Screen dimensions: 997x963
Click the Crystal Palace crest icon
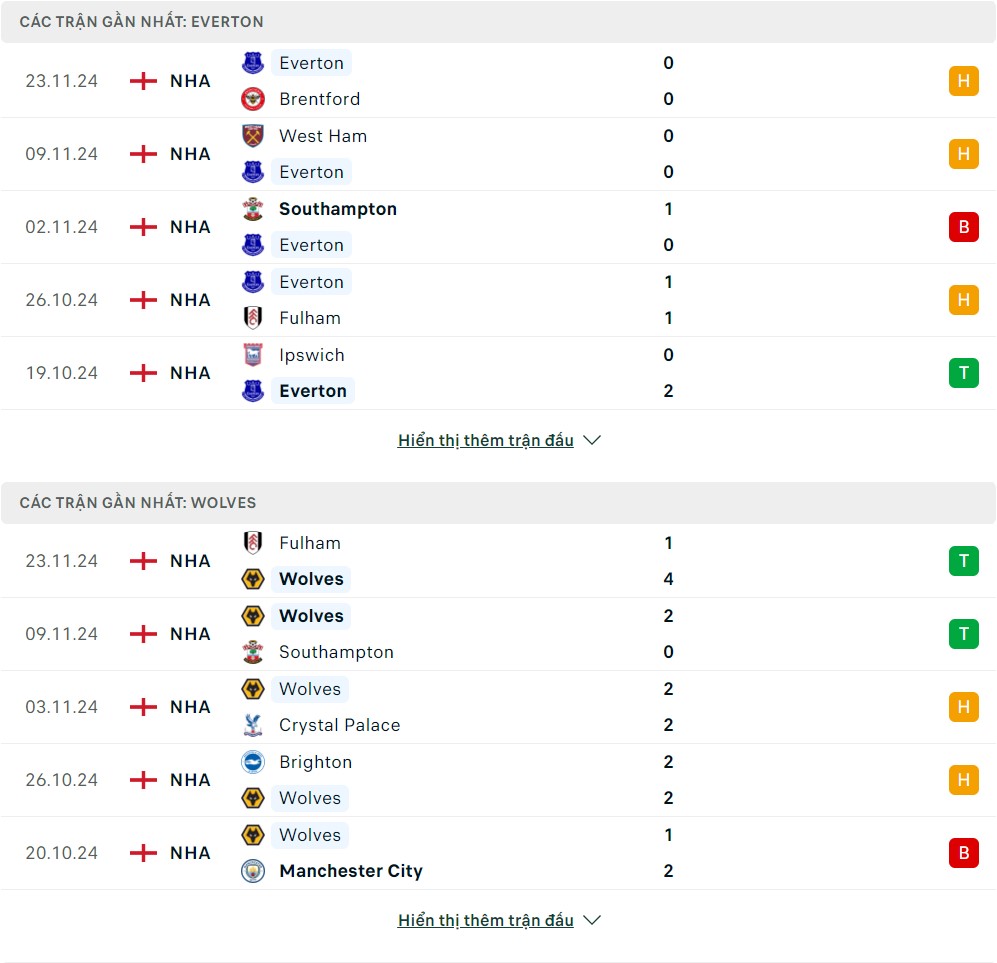tap(253, 725)
